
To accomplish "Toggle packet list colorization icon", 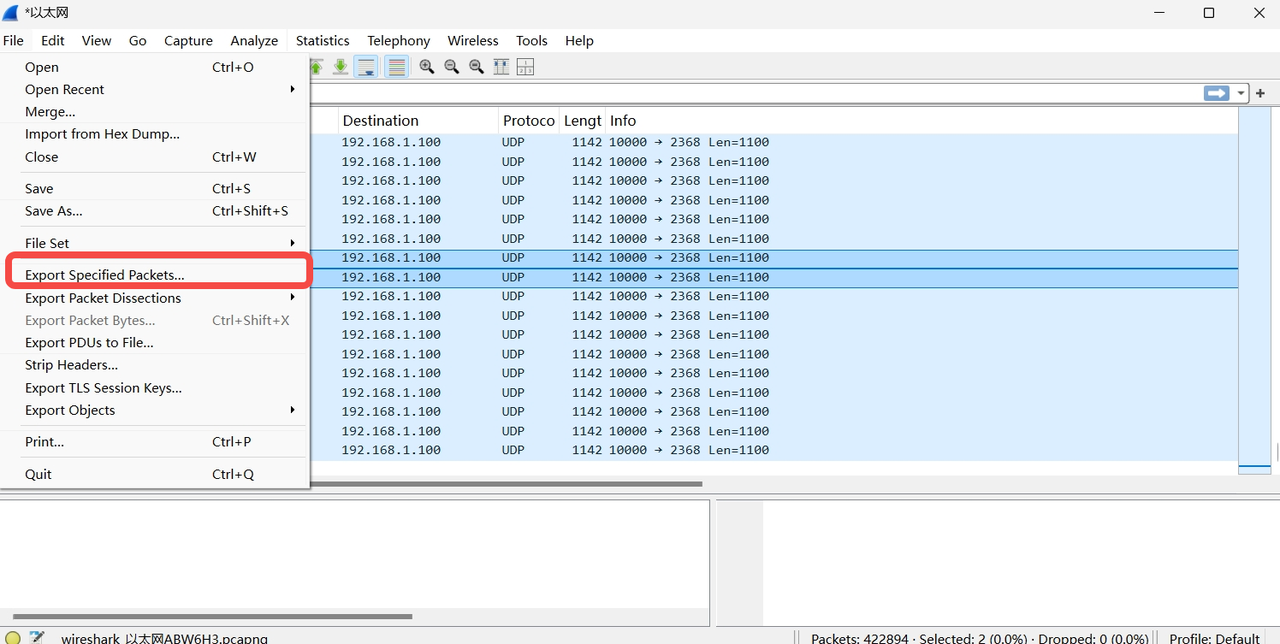I will click(x=396, y=66).
